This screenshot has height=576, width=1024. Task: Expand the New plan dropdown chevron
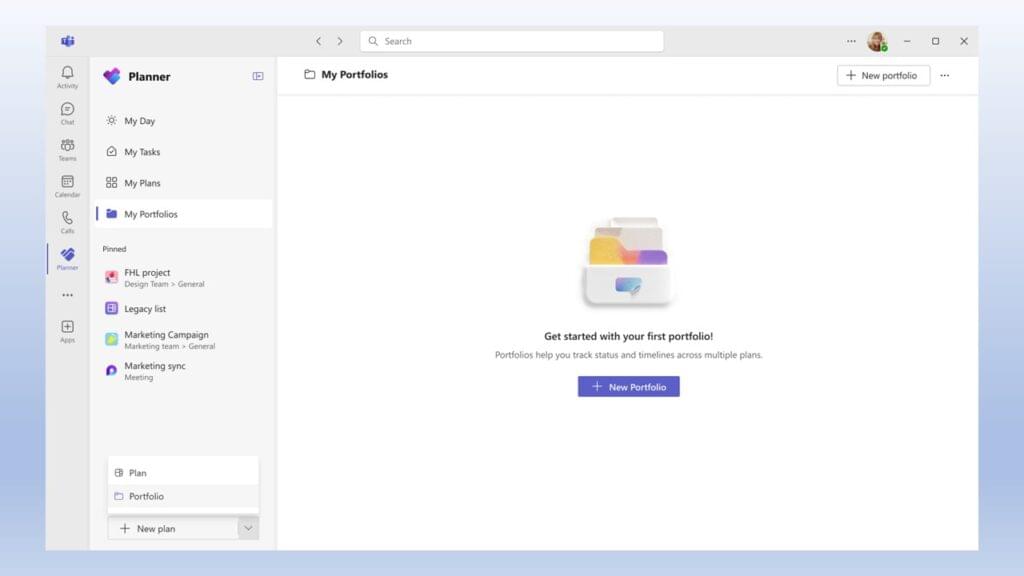(246, 528)
